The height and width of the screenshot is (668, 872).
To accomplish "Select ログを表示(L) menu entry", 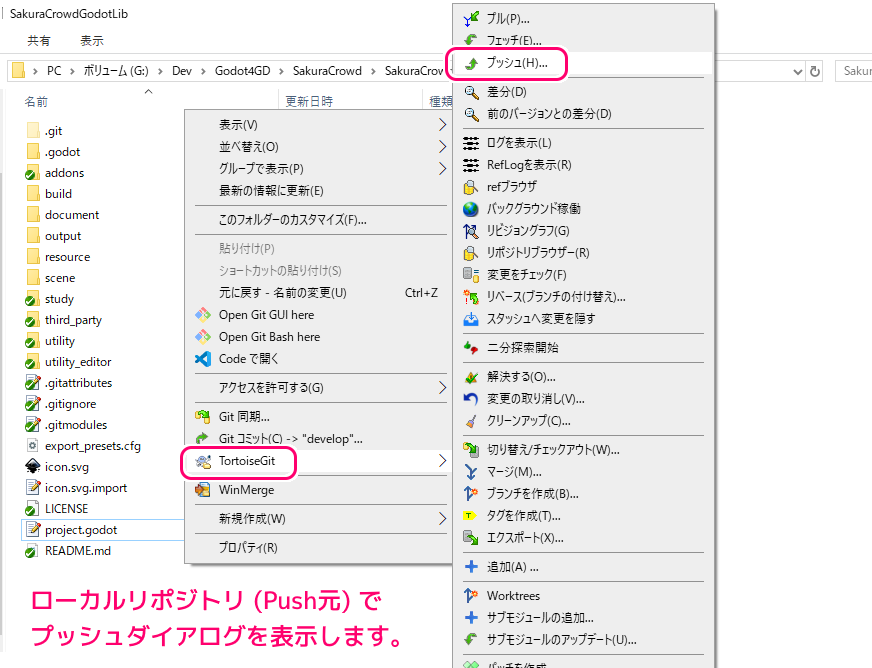I will click(x=518, y=143).
